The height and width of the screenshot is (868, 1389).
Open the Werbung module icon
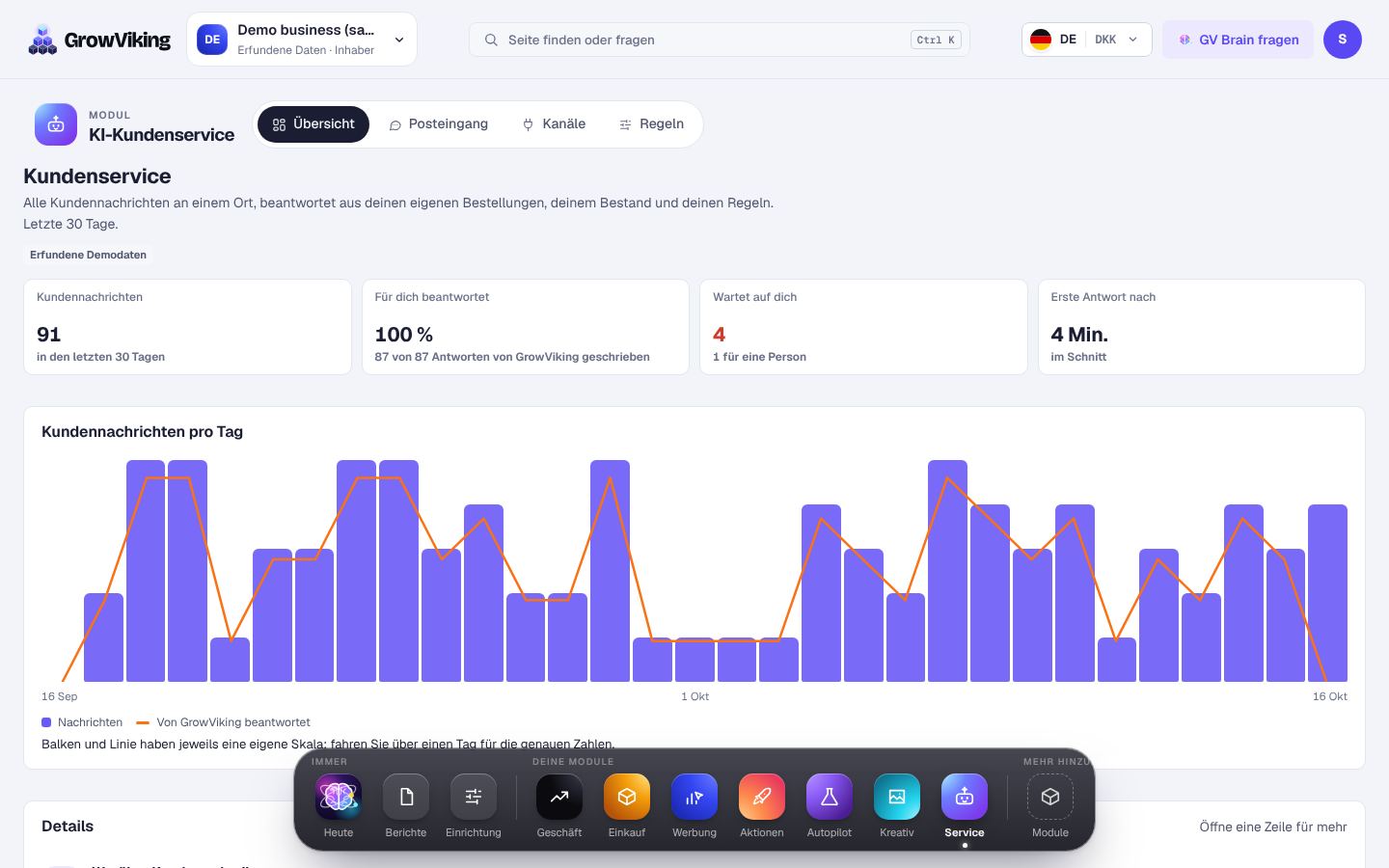(x=694, y=797)
